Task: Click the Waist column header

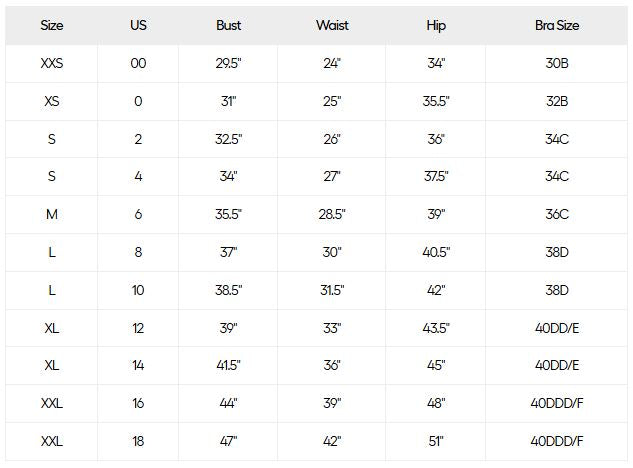Action: [332, 25]
